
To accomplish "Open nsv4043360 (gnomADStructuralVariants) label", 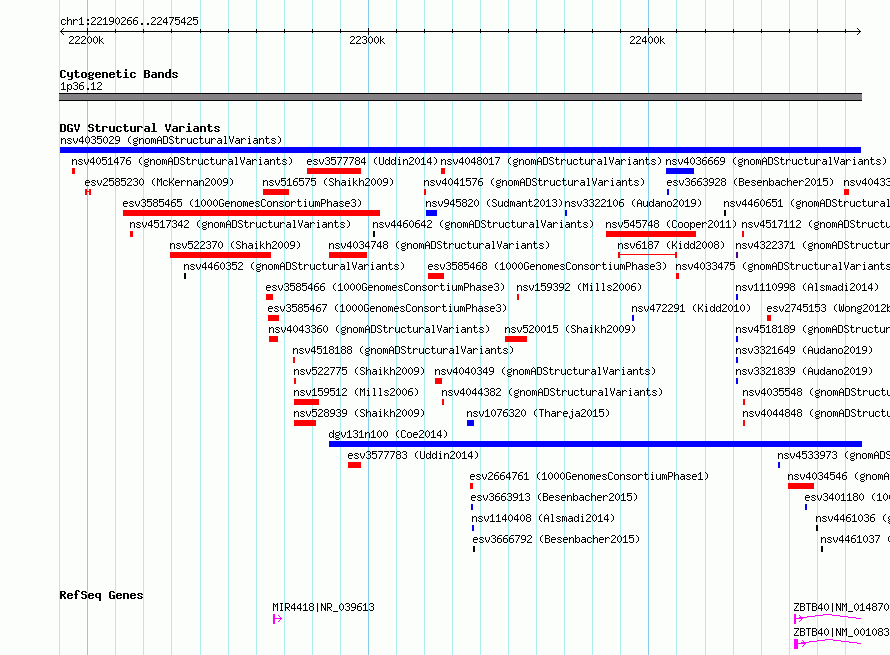I will [379, 329].
